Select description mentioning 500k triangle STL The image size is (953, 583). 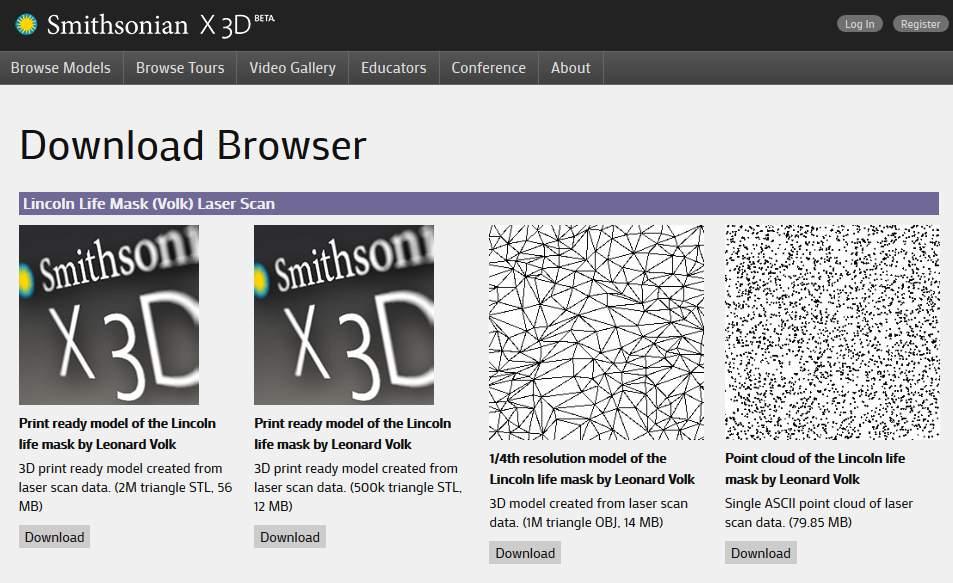(x=358, y=487)
